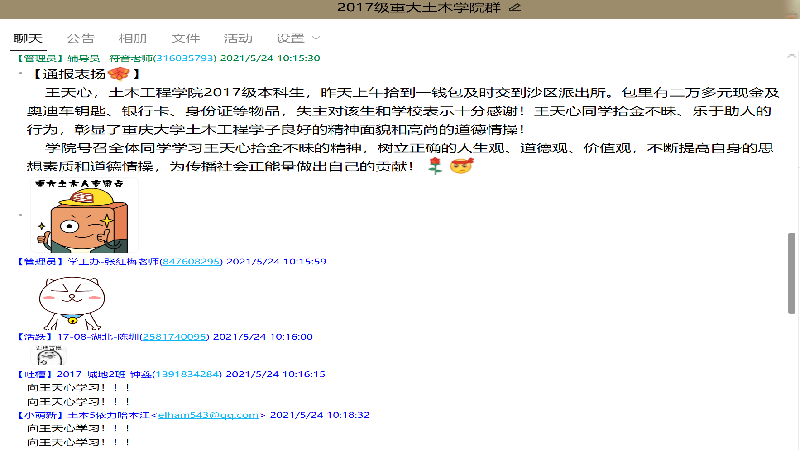The width and height of the screenshot is (800, 450).
Task: Expand the 设置 dropdown
Action: 298,38
